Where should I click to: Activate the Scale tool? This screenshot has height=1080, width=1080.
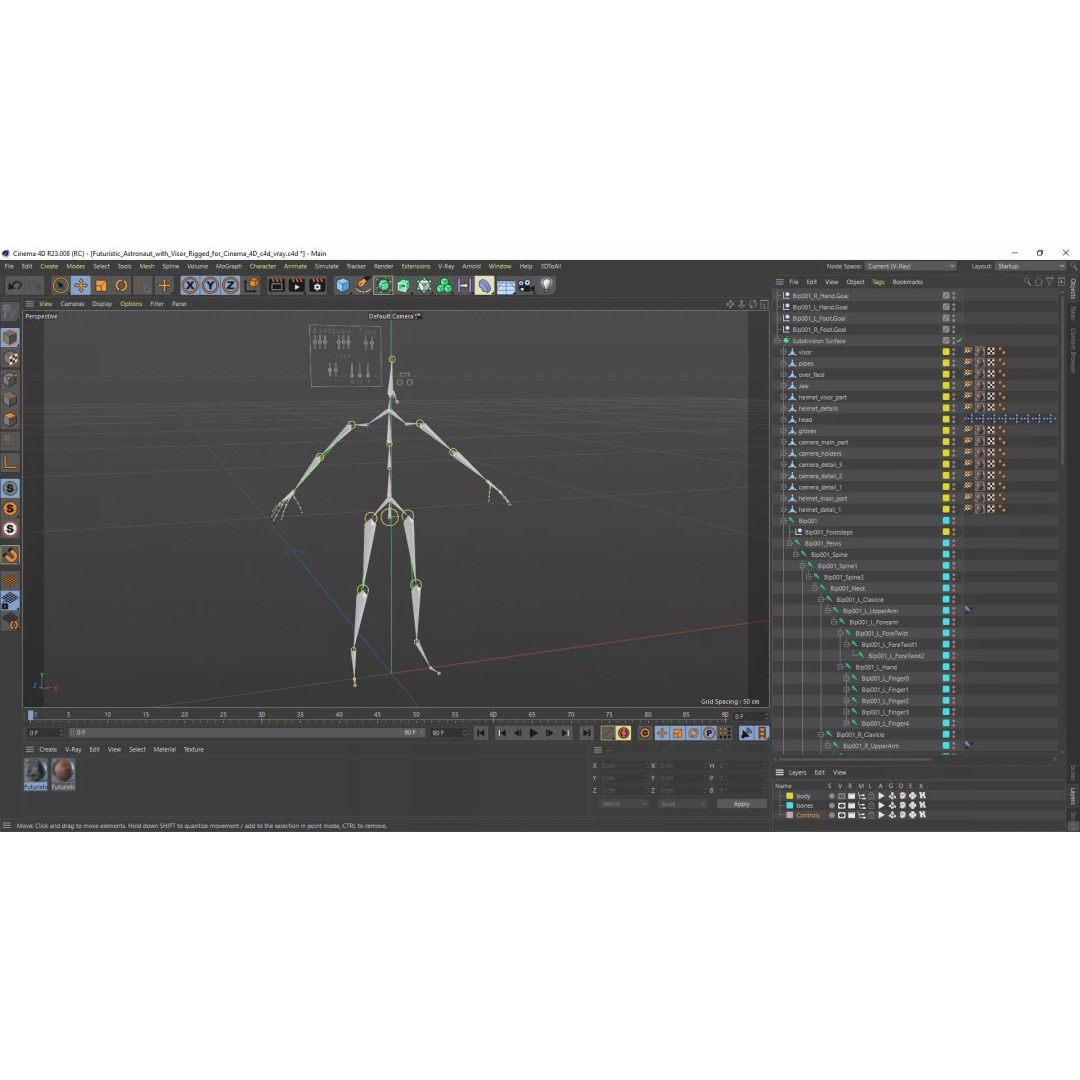(101, 285)
